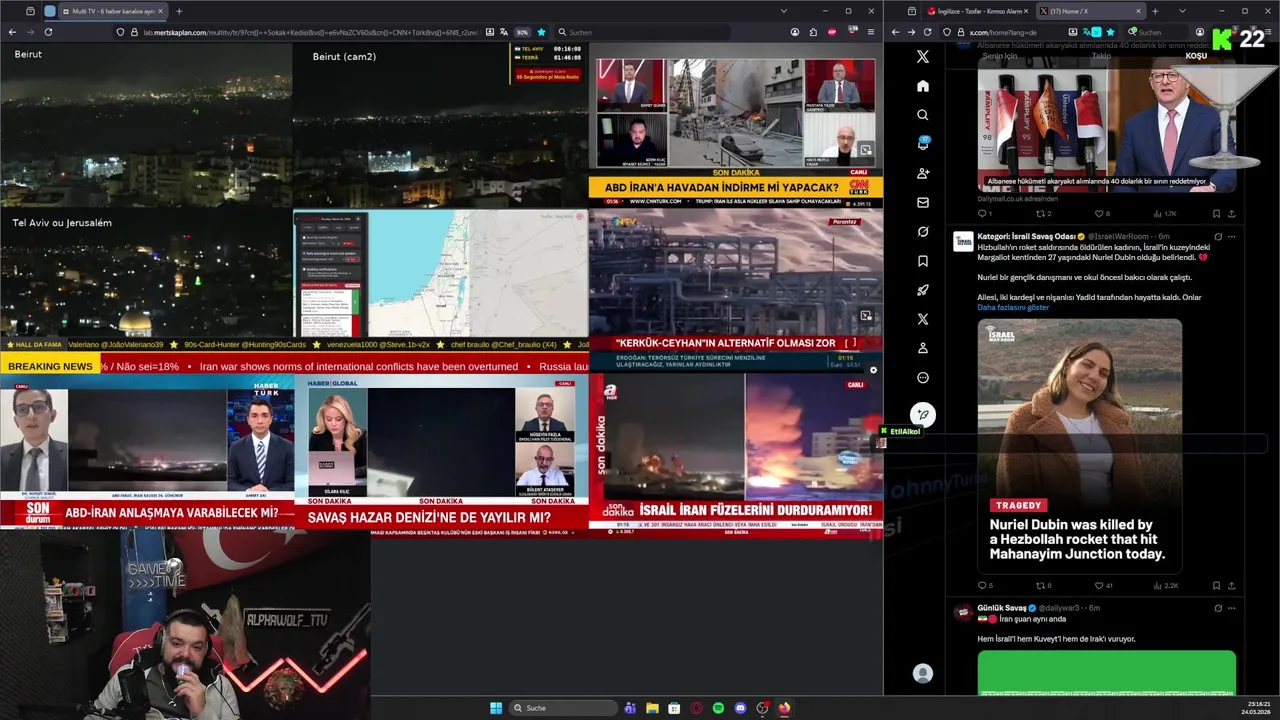
Task: Expand tab list dropdown in X window
Action: pyautogui.click(x=1182, y=11)
